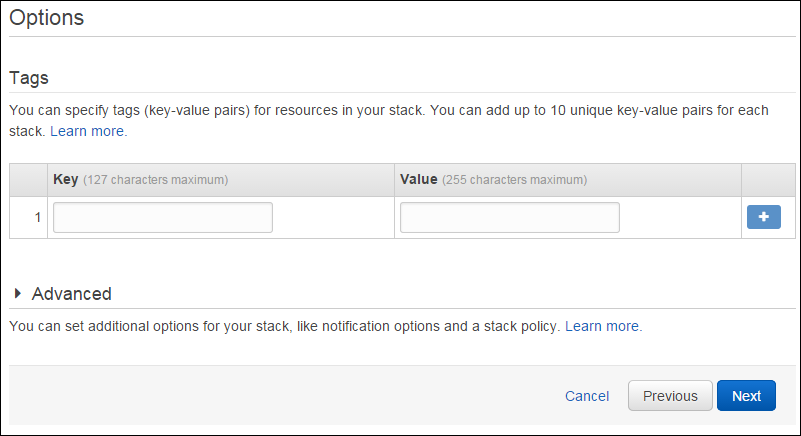Image resolution: width=801 pixels, height=436 pixels.
Task: Open Learn more link under Tags
Action: 88,131
